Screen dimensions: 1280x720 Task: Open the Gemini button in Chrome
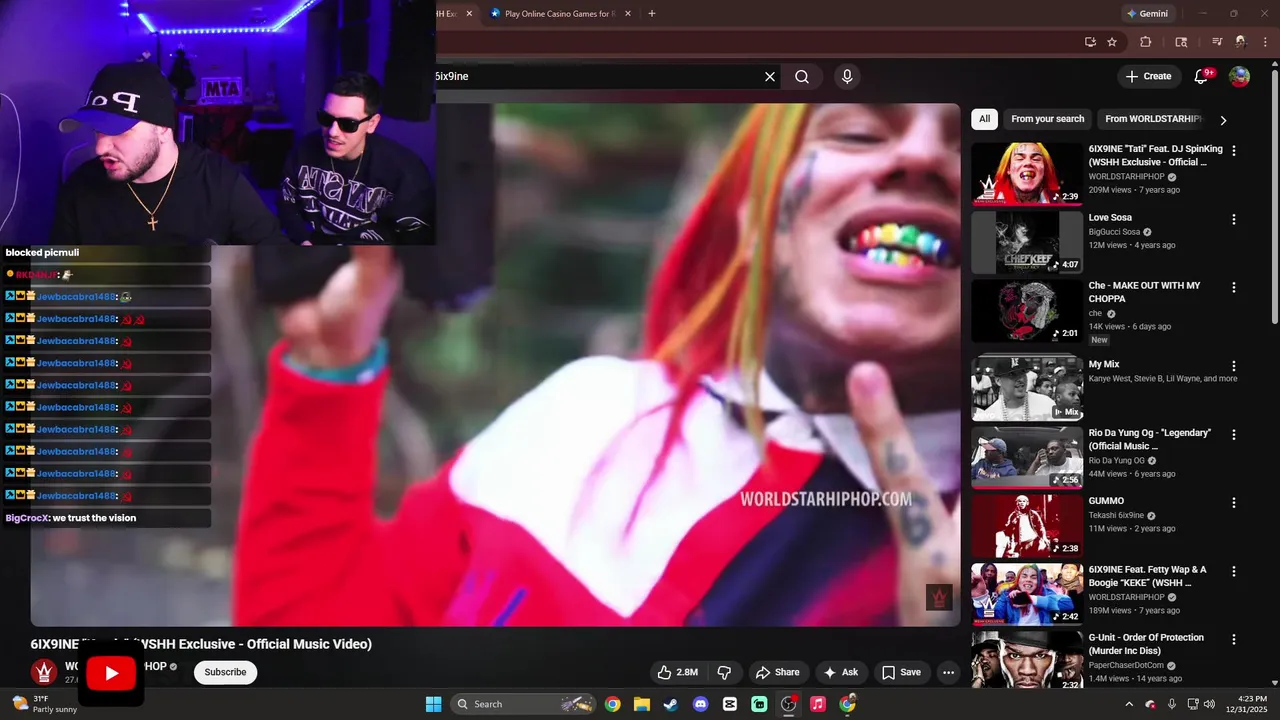tap(1148, 14)
